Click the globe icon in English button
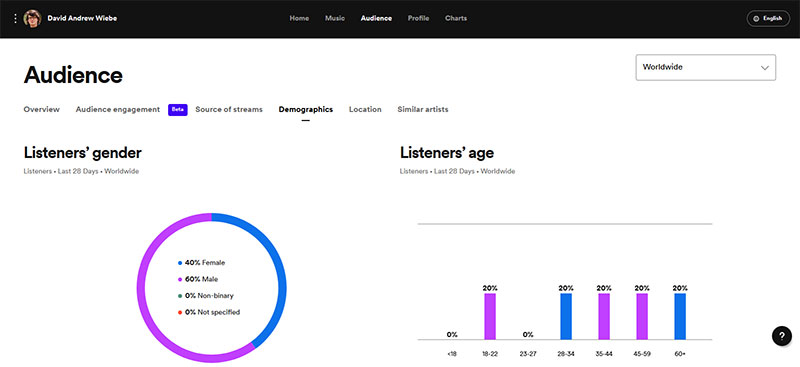The height and width of the screenshot is (367, 800). tap(756, 18)
